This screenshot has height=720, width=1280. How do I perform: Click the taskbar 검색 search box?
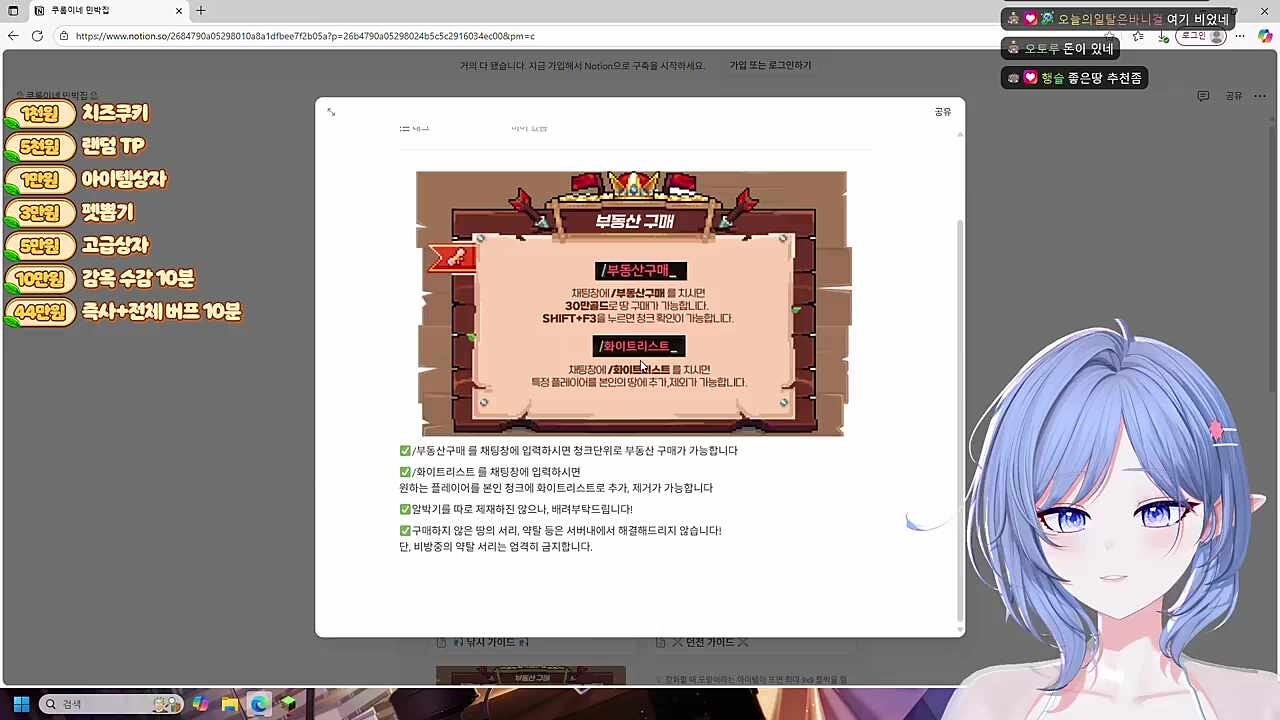(110, 704)
